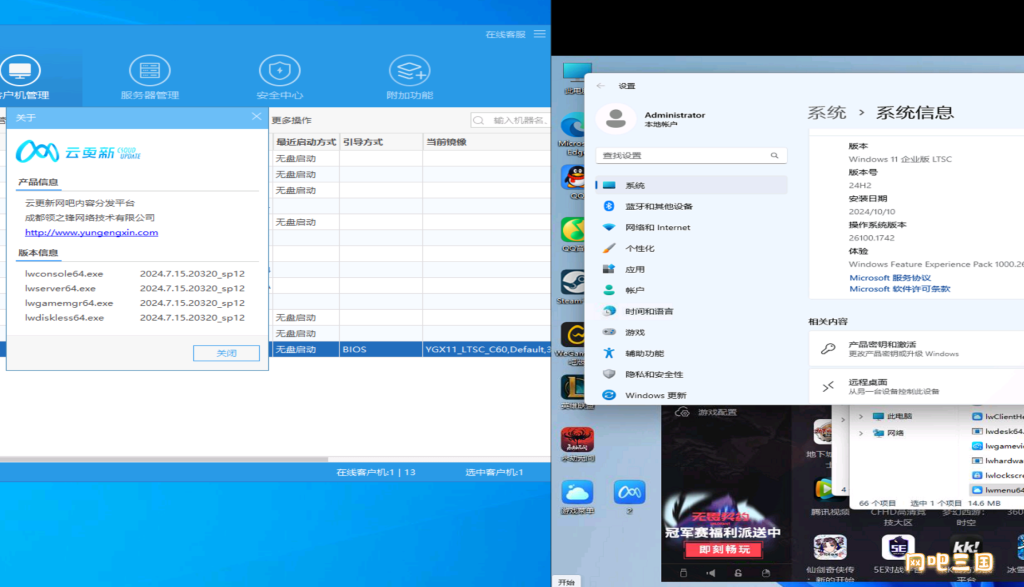Image resolution: width=1024 pixels, height=587 pixels.
Task: Click the 当前镜像 column header
Action: tap(487, 142)
